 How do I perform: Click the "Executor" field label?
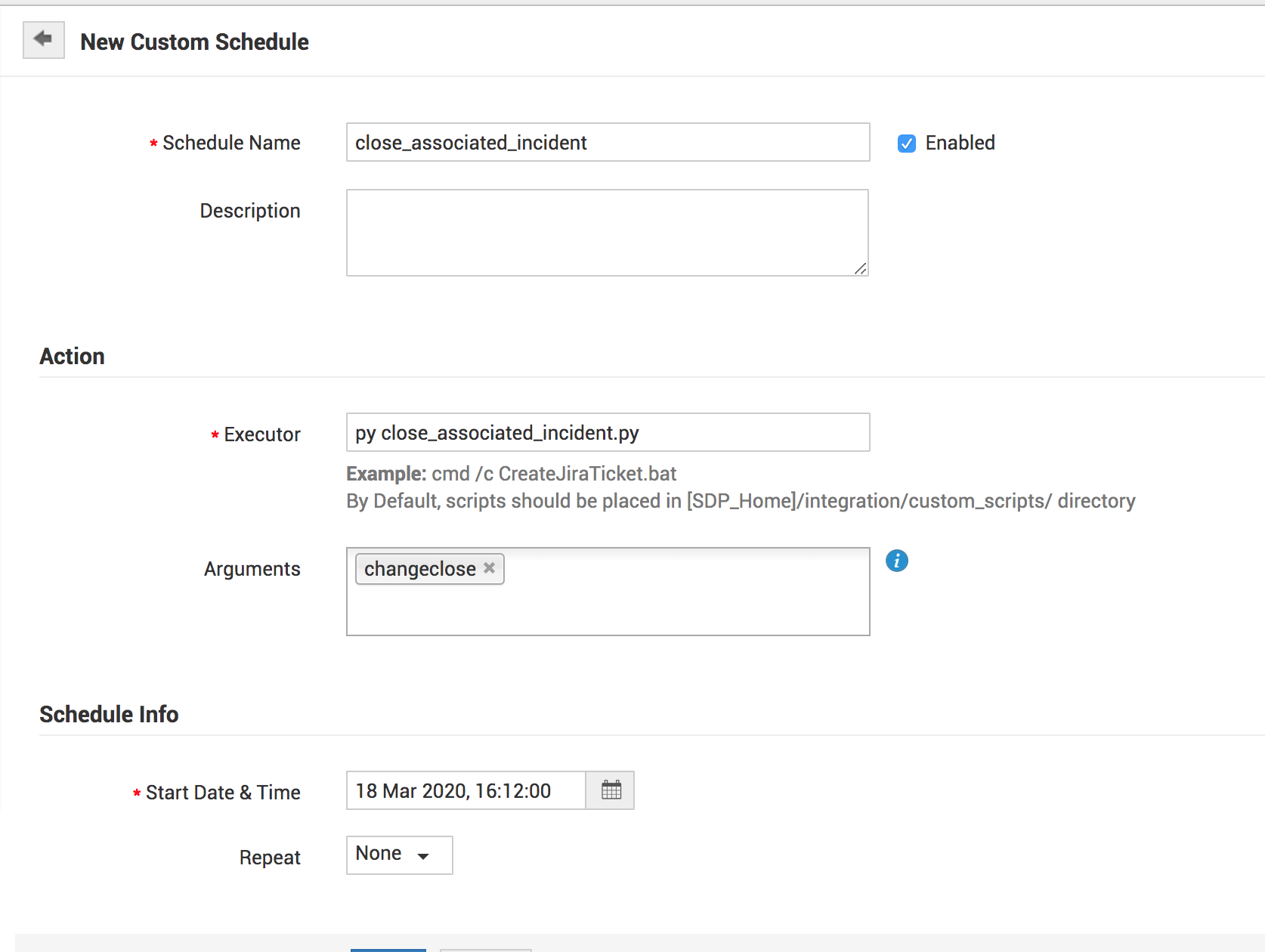coord(261,434)
